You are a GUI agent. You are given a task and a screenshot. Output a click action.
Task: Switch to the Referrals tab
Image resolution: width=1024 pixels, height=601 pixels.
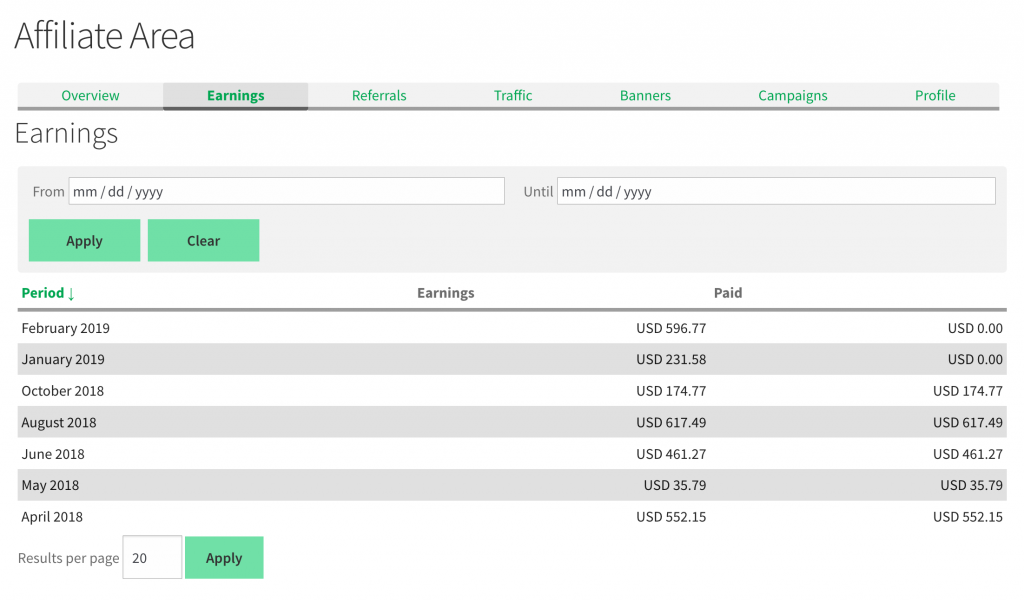[x=379, y=95]
